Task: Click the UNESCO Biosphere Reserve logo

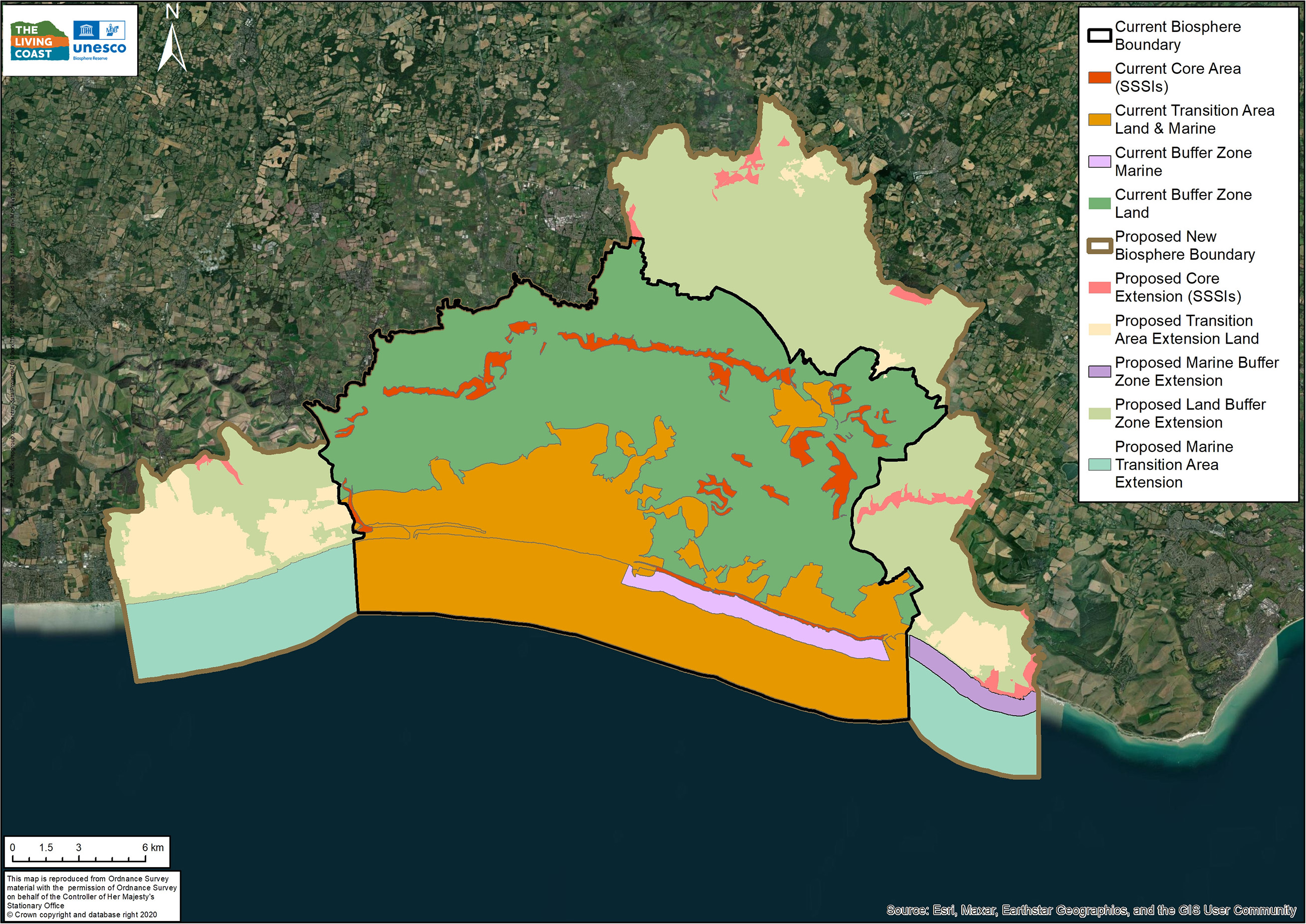Action: pyautogui.click(x=100, y=41)
